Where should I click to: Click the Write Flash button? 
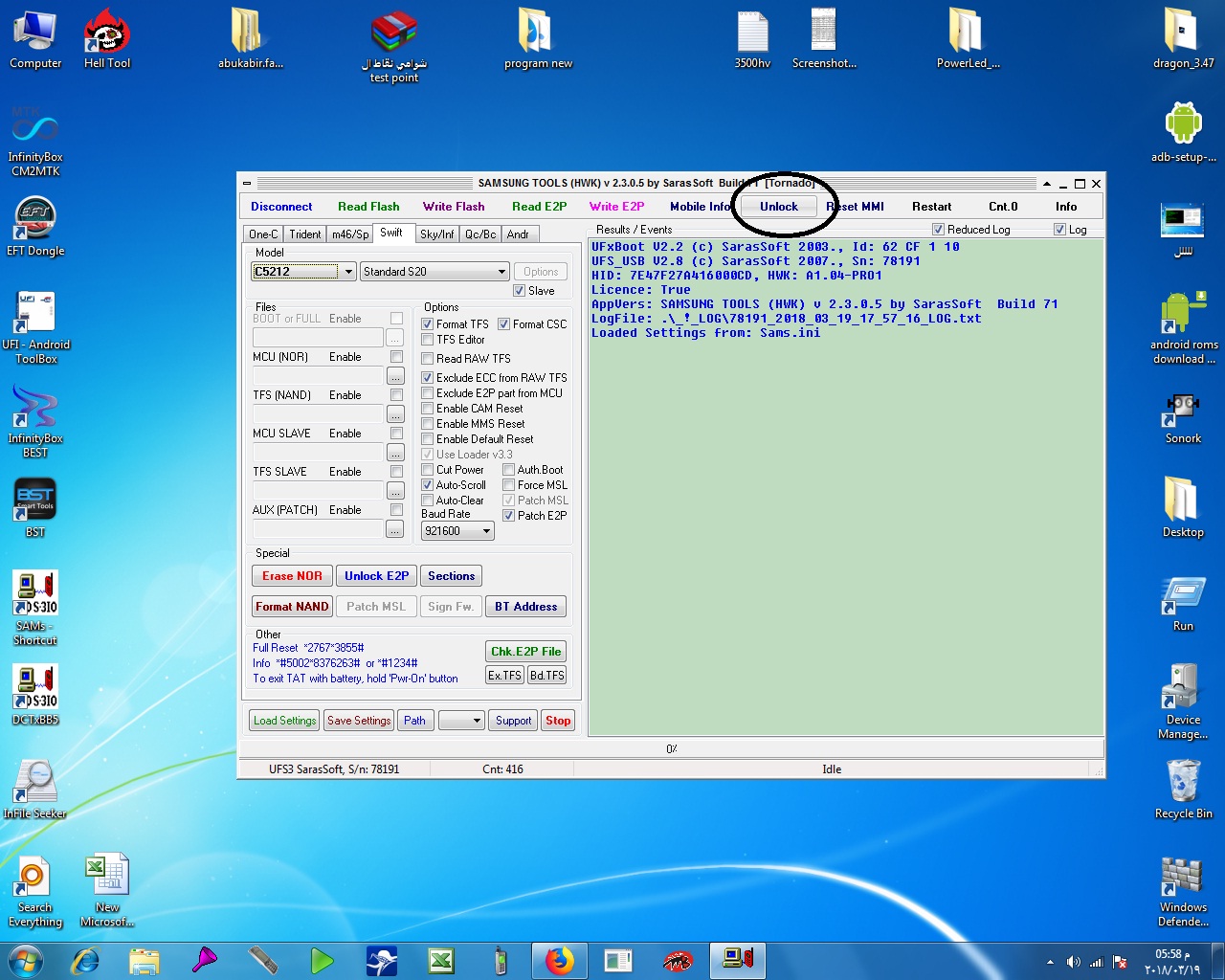tap(454, 207)
